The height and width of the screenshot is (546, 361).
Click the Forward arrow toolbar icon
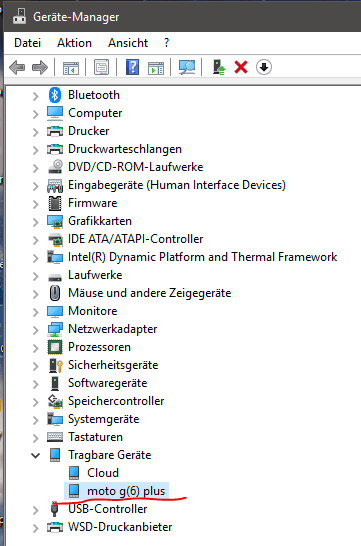(40, 67)
